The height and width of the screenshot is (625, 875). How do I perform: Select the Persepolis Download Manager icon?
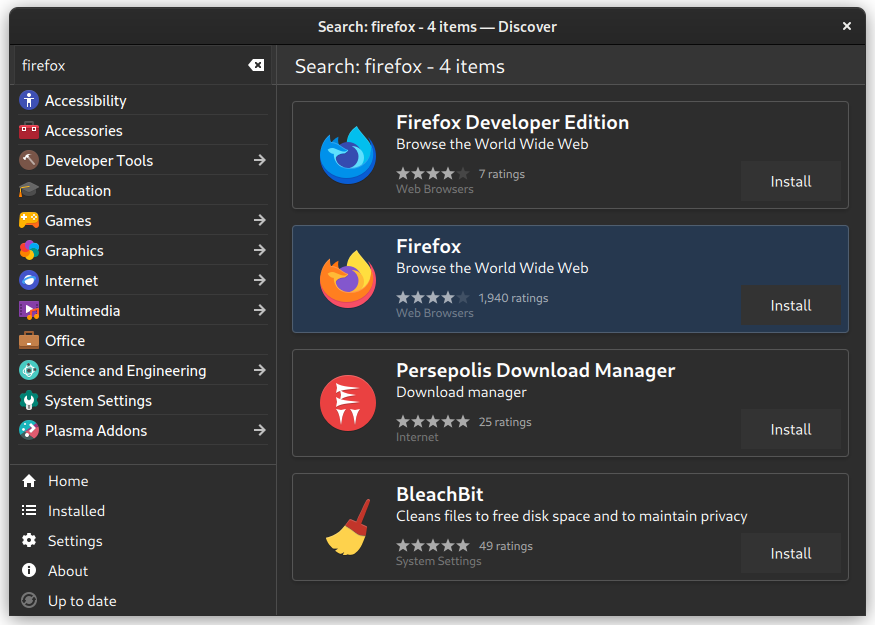click(x=347, y=402)
